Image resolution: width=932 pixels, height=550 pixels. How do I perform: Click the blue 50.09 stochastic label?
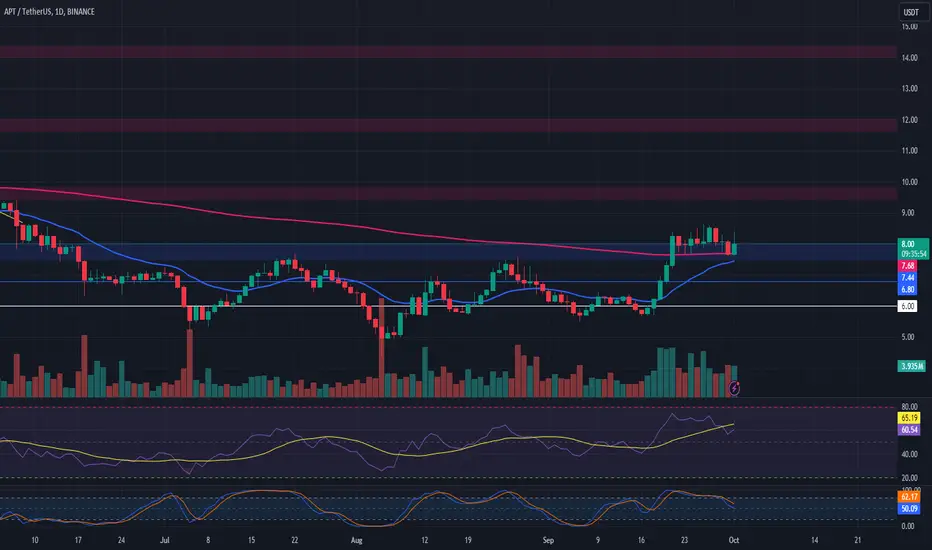pos(909,508)
